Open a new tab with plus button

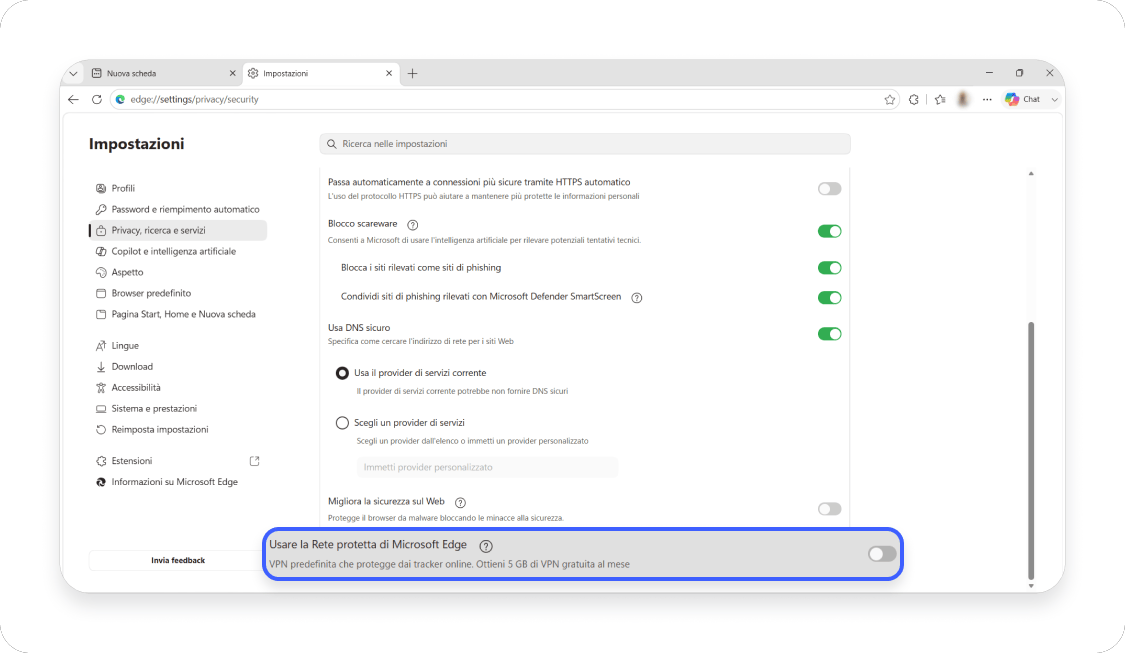(x=413, y=73)
